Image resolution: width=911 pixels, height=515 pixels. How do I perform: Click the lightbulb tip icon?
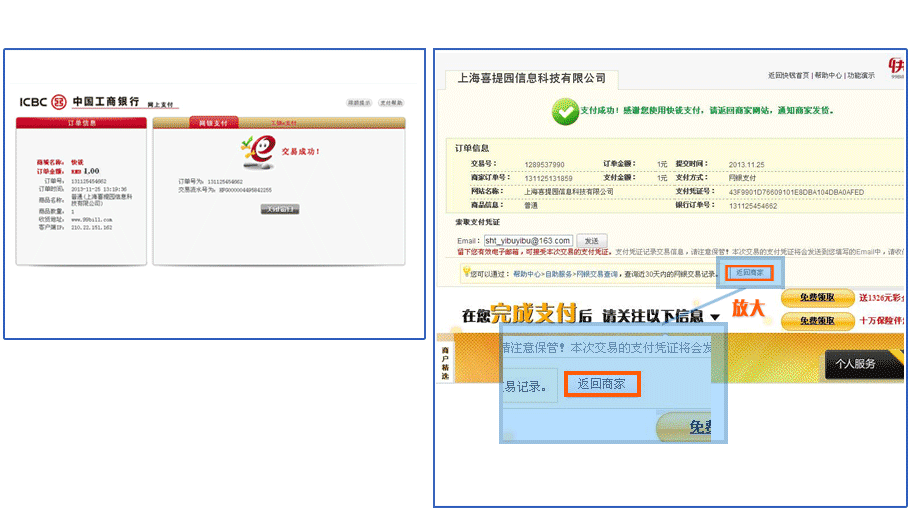464,272
